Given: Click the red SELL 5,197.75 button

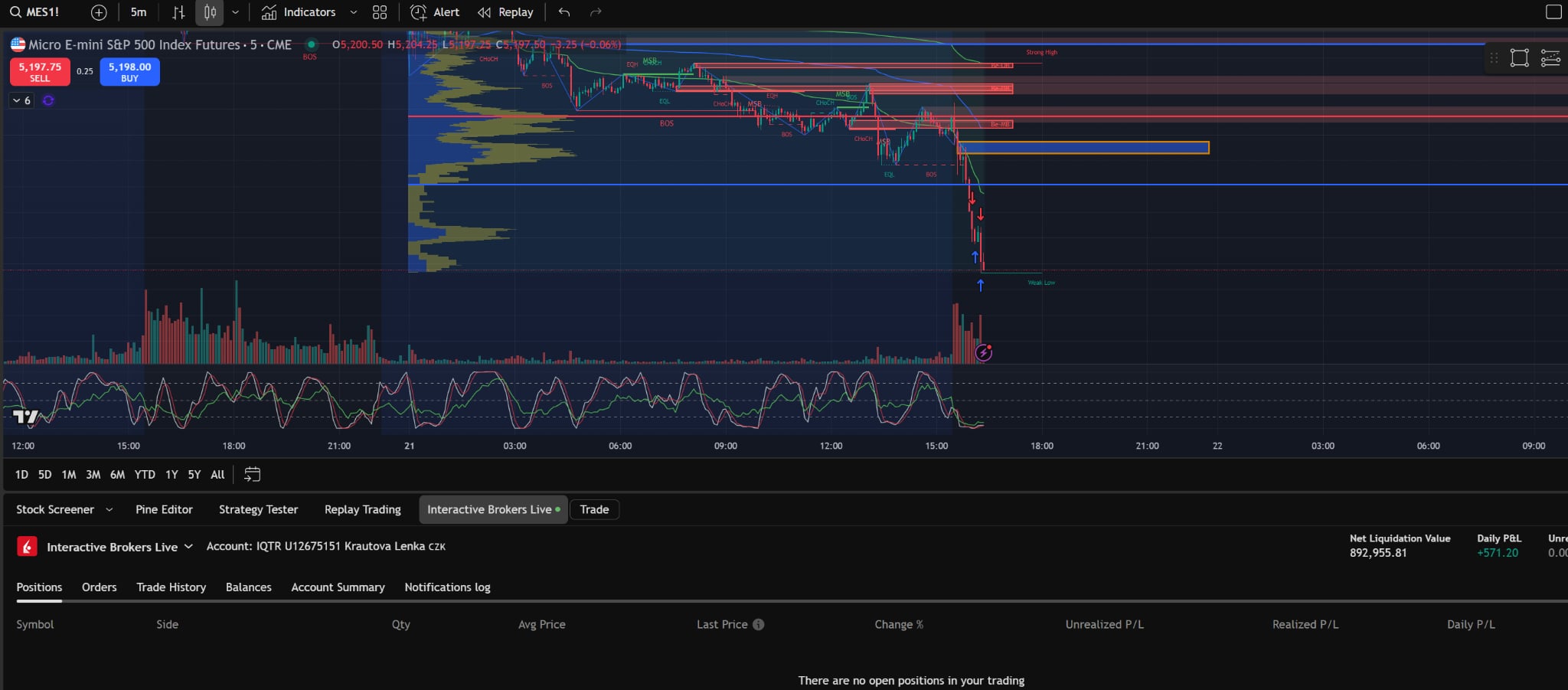Looking at the screenshot, I should [x=40, y=72].
